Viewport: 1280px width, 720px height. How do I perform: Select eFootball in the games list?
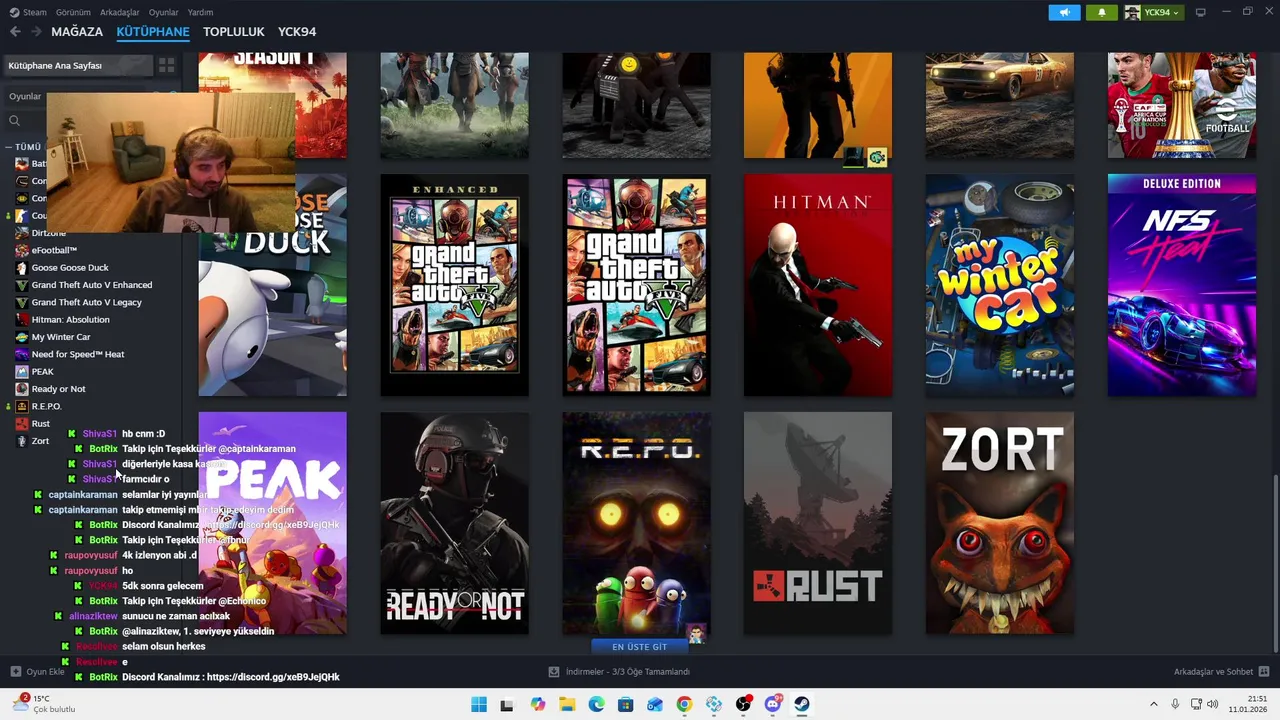(x=54, y=250)
